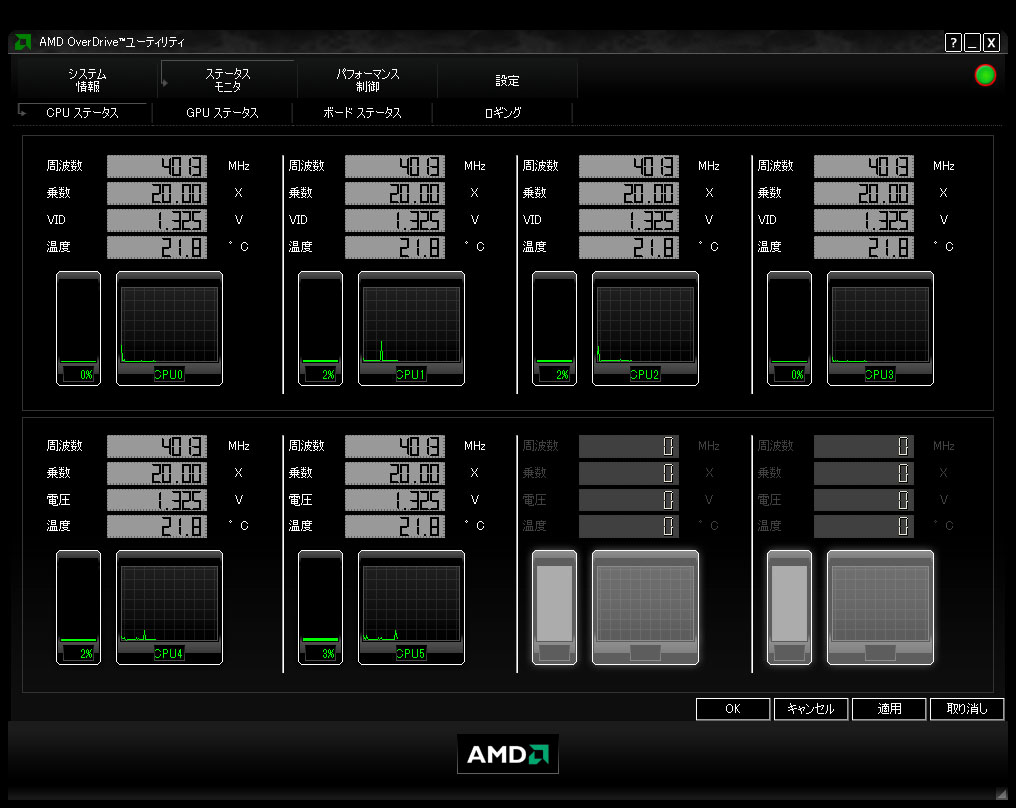Click the CPU5 乗数 20.00 field
This screenshot has width=1016, height=808.
click(395, 474)
